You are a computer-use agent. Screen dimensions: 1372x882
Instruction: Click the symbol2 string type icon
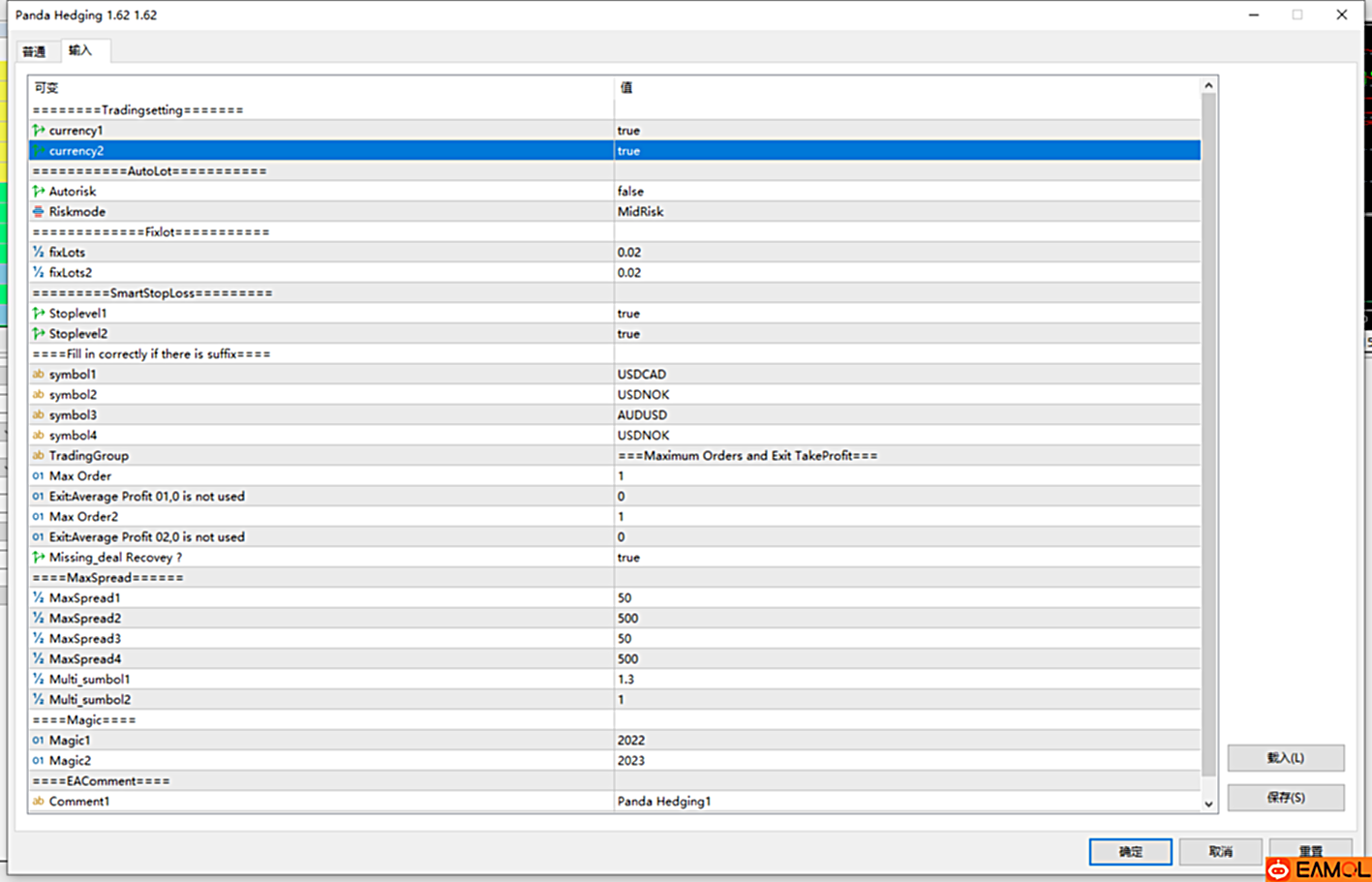point(39,394)
